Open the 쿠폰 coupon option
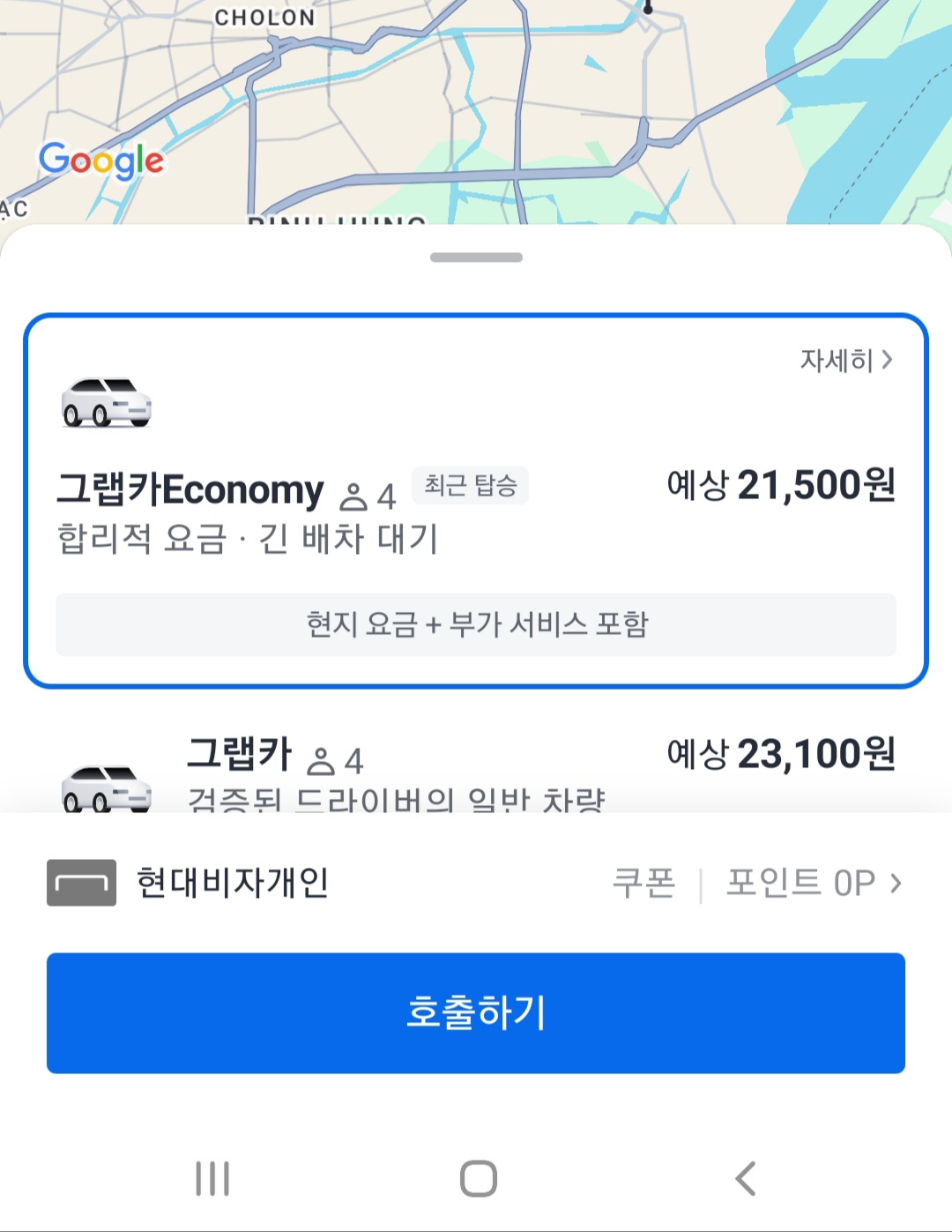The image size is (952, 1232). point(644,882)
